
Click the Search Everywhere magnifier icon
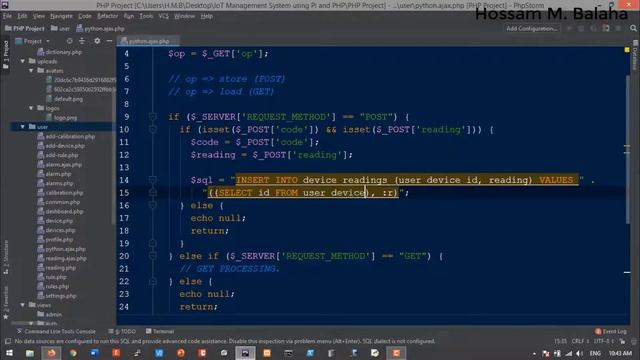[x=633, y=28]
